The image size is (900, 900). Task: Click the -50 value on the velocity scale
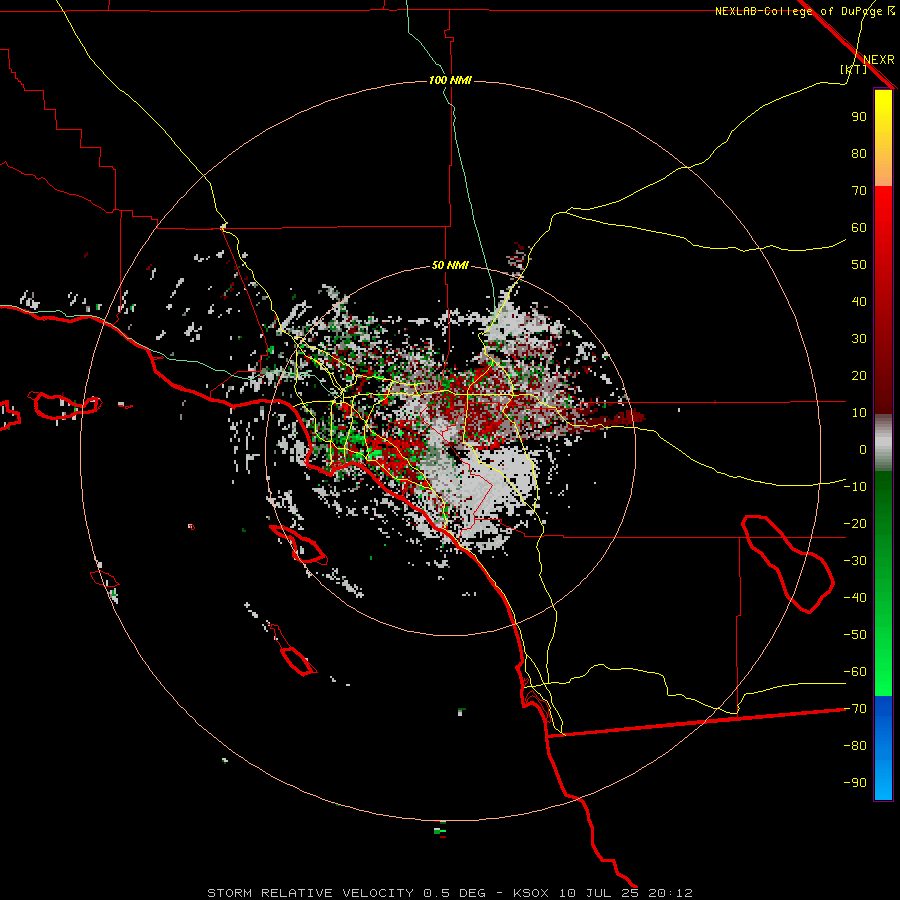[855, 635]
